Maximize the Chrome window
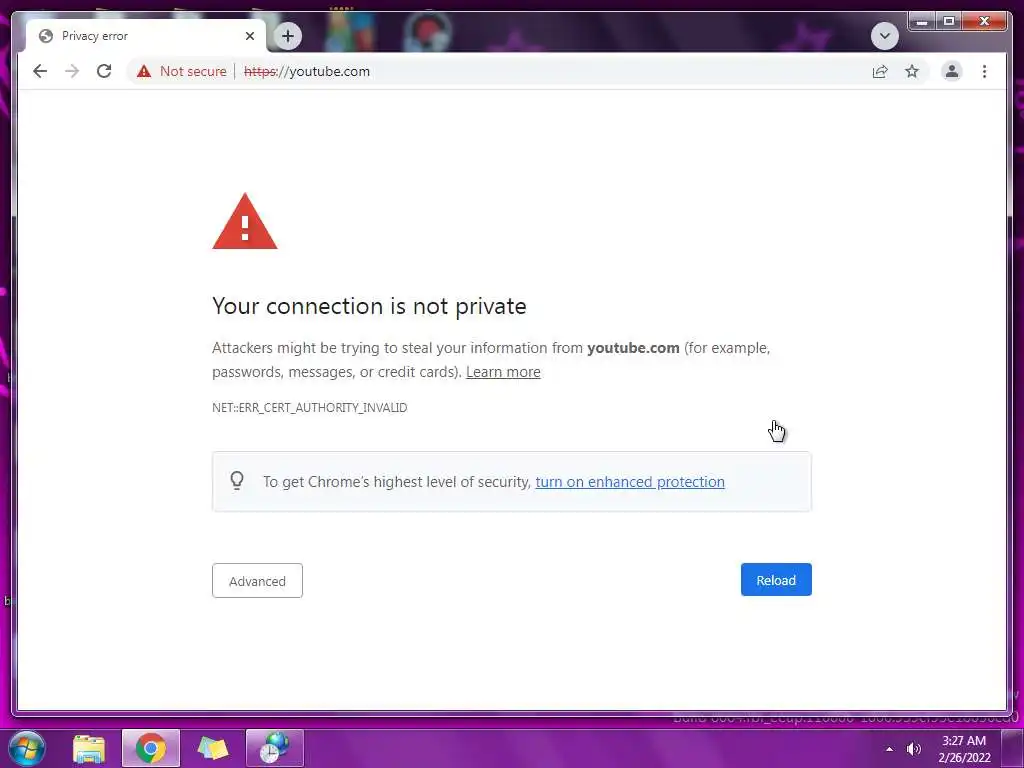This screenshot has width=1024, height=768. tap(949, 22)
